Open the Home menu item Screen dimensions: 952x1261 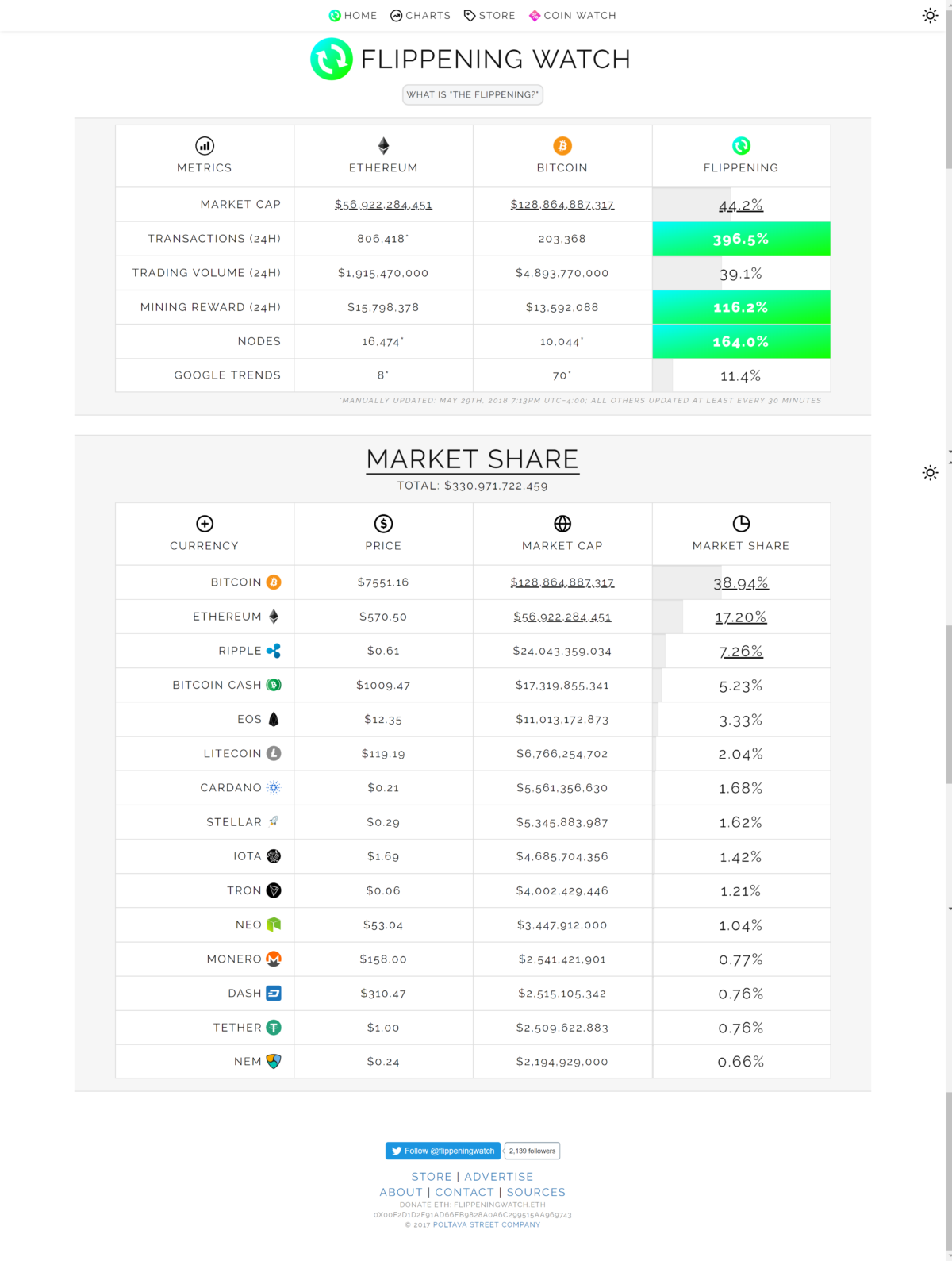352,15
